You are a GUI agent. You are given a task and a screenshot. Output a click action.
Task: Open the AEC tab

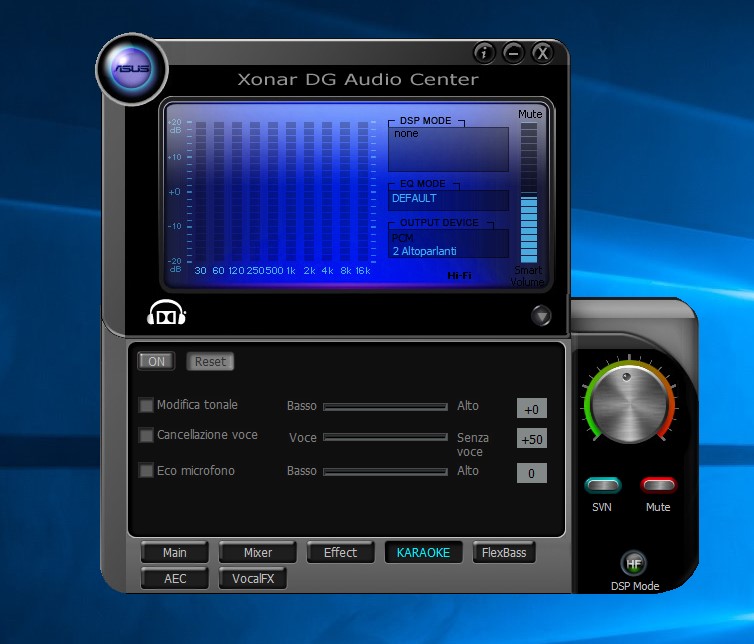pos(175,578)
